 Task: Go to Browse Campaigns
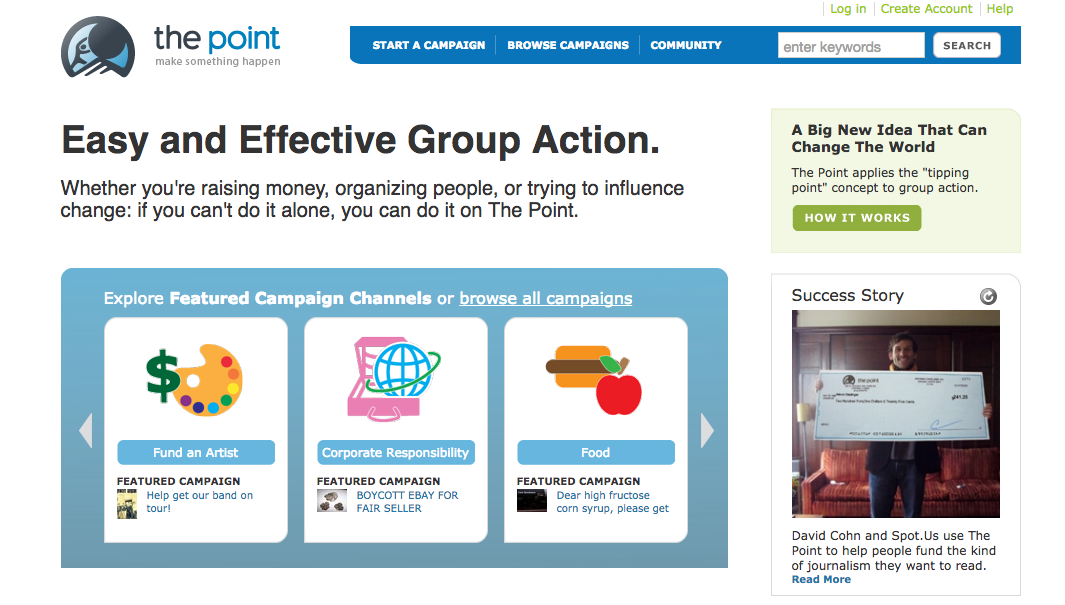coord(568,45)
